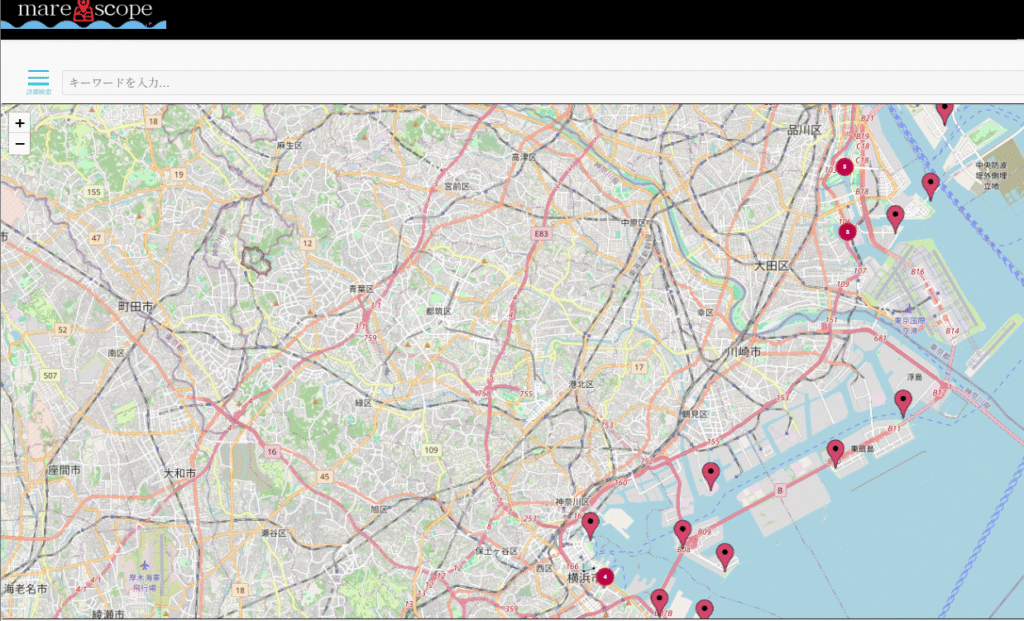Viewport: 1024px width, 621px height.
Task: Click the route 19 road shield
Action: [x=178, y=174]
